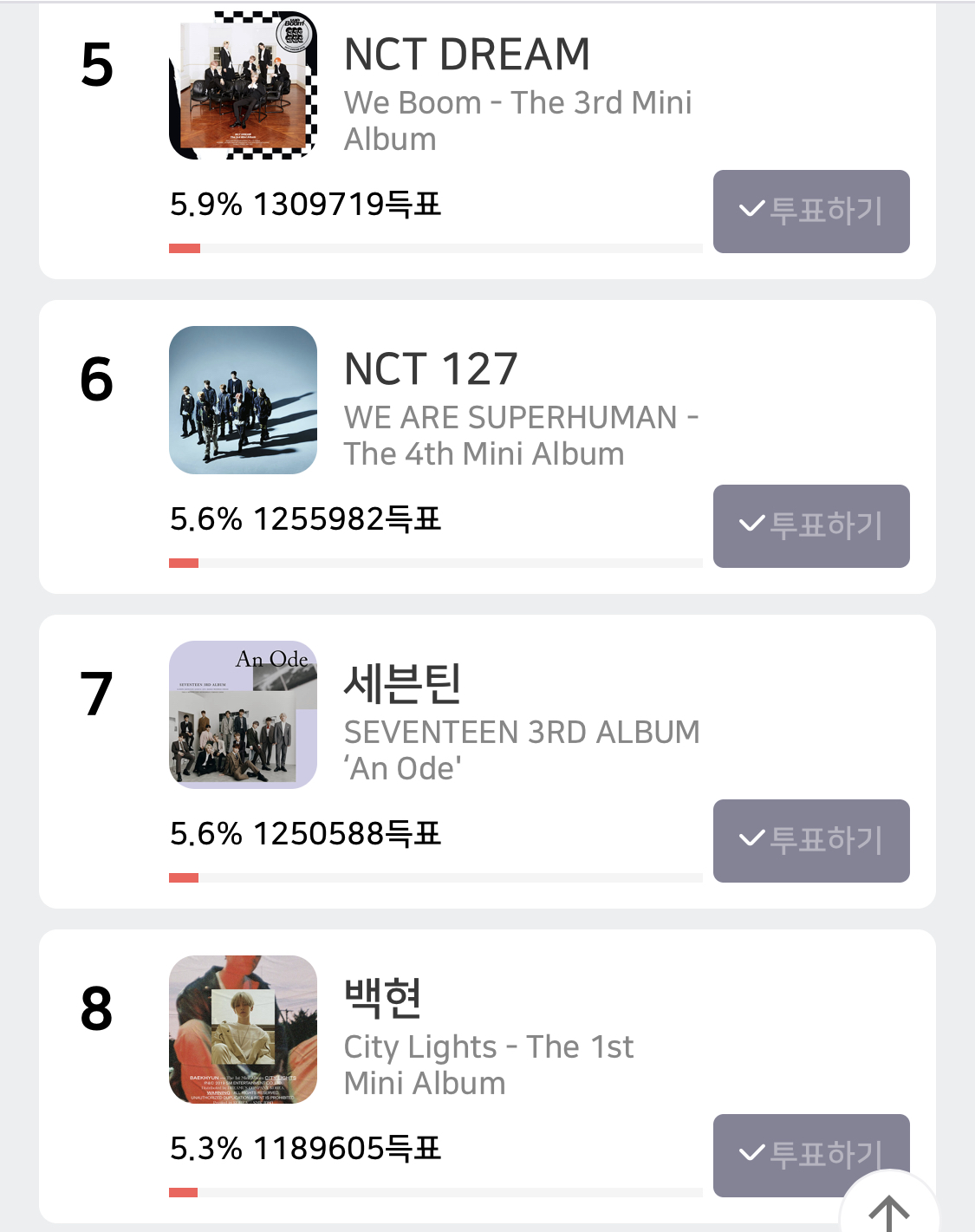Select the NCT 127 artist name
Viewport: 975px width, 1232px height.
point(431,369)
